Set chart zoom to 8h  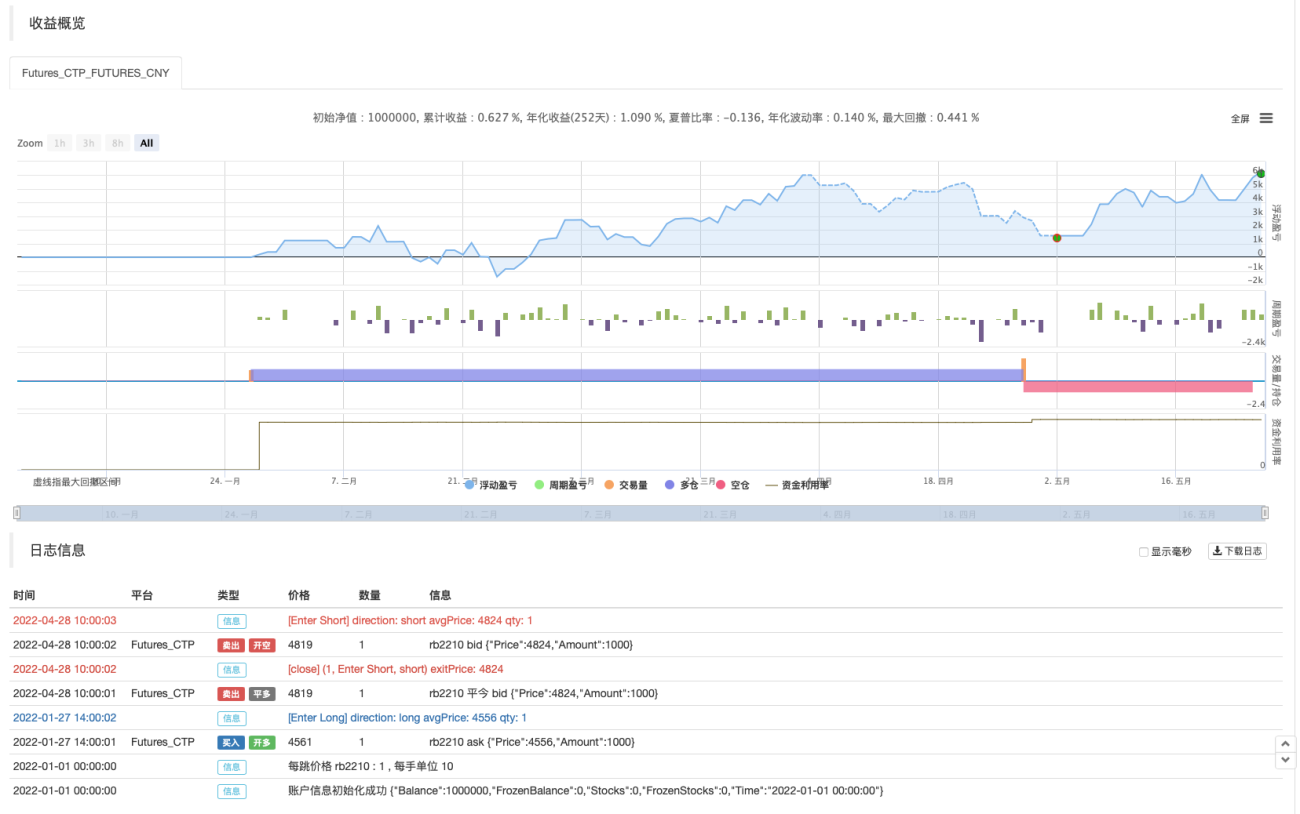pyautogui.click(x=118, y=143)
